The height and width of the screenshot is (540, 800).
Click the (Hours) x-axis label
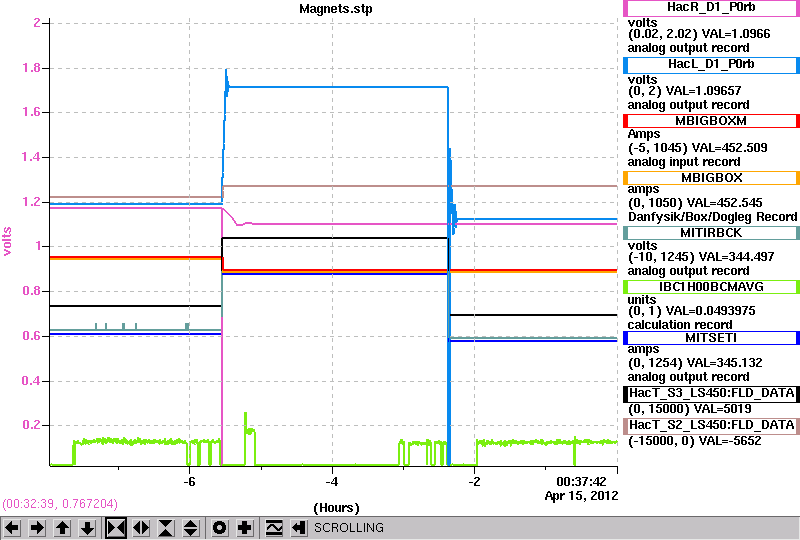pos(336,508)
